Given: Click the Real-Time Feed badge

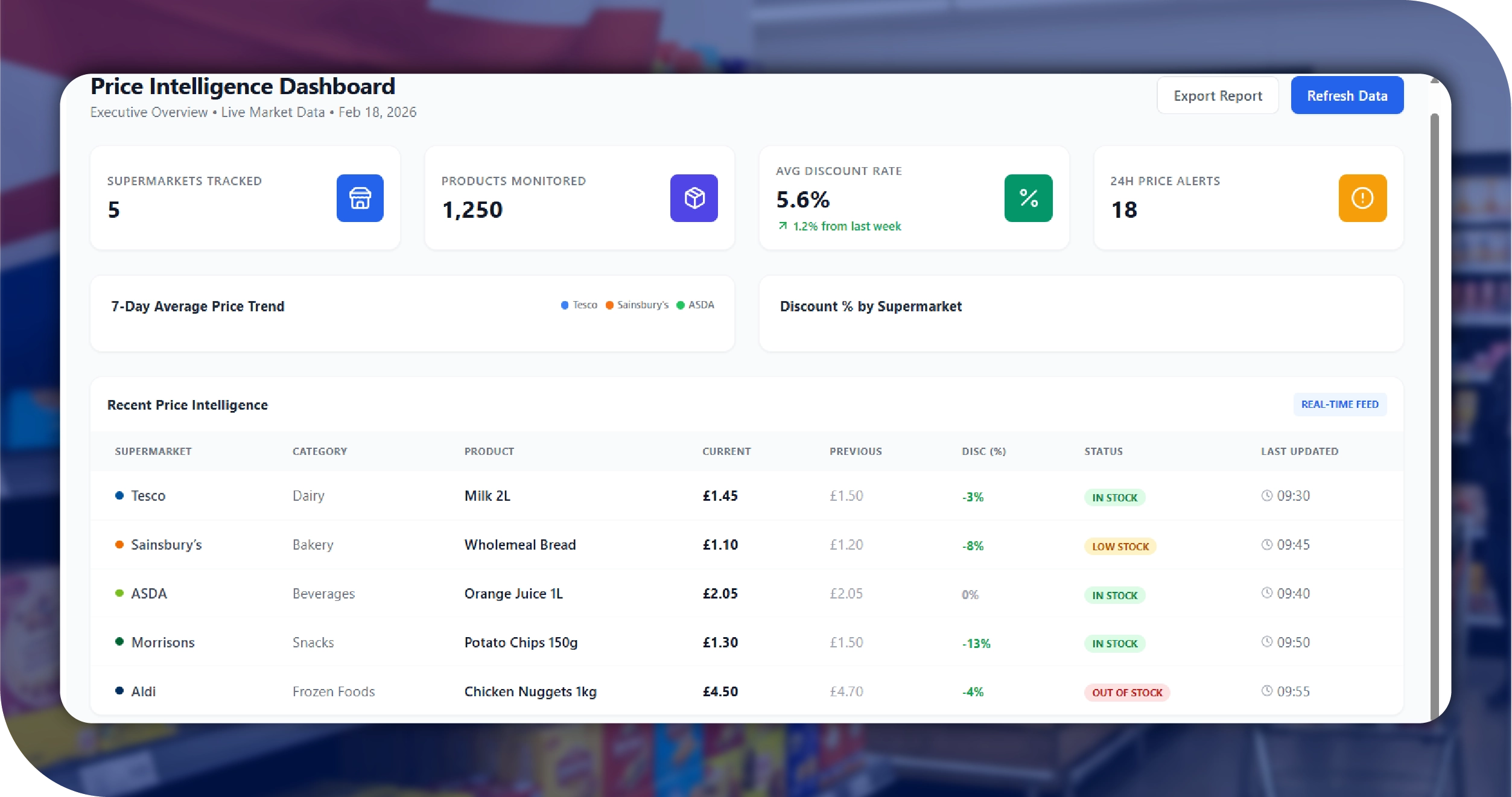Looking at the screenshot, I should tap(1339, 404).
